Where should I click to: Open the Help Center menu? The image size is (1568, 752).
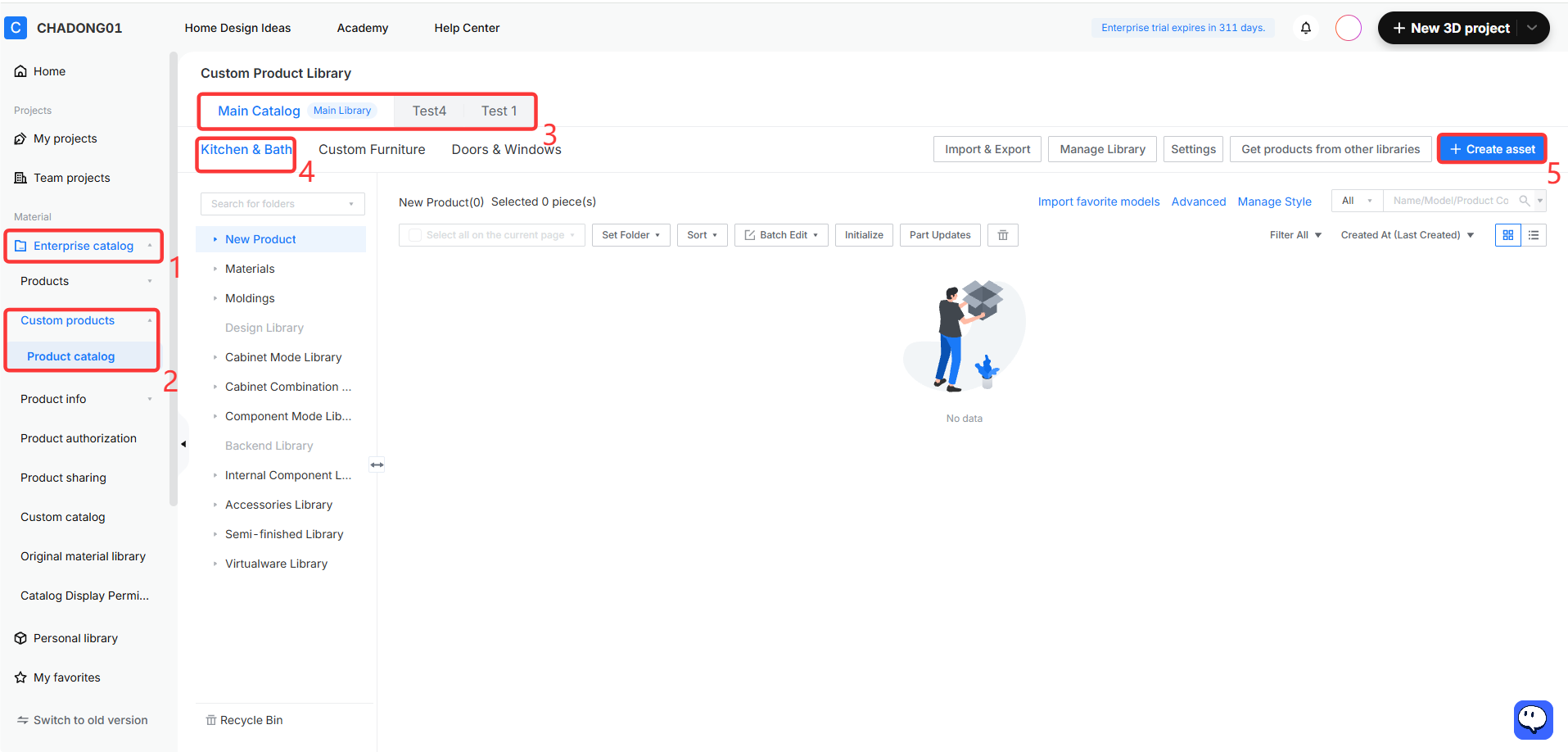click(467, 28)
